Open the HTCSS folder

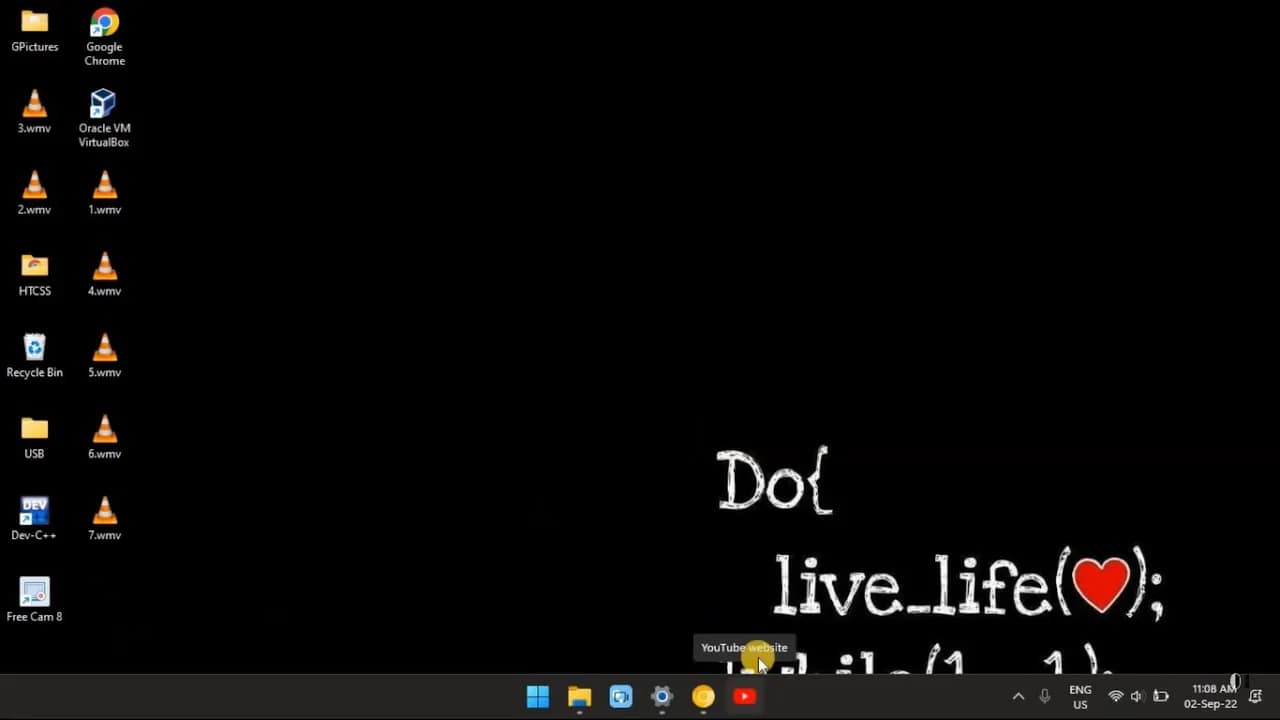pos(34,266)
